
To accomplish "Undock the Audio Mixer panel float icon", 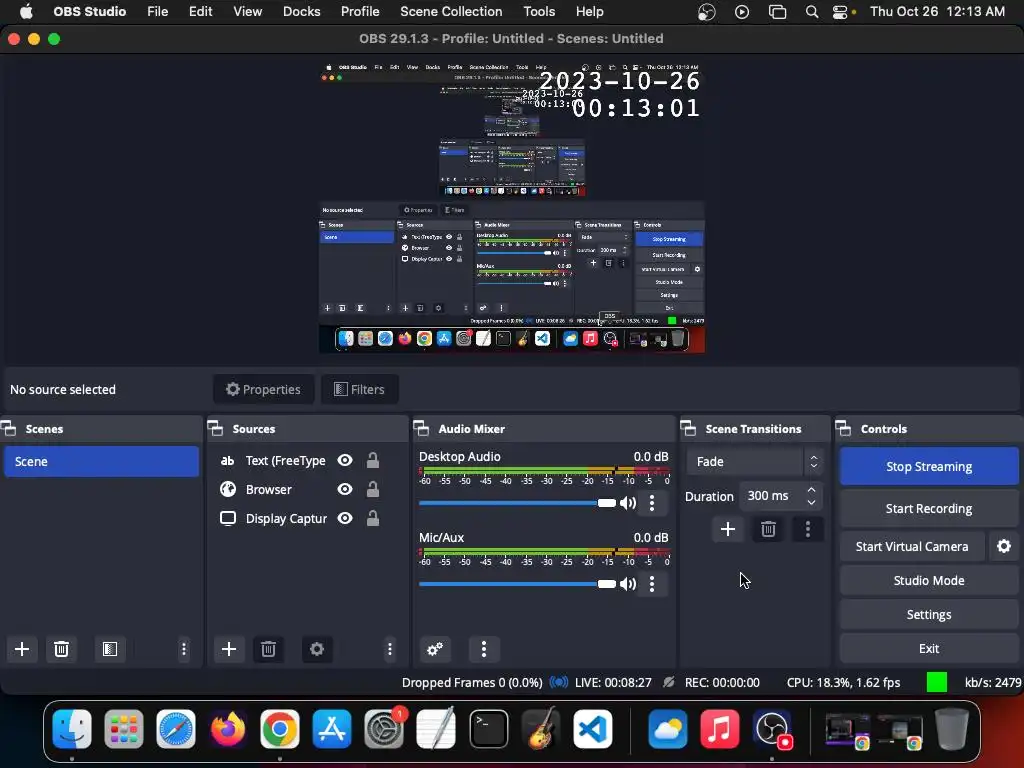I will pyautogui.click(x=422, y=428).
